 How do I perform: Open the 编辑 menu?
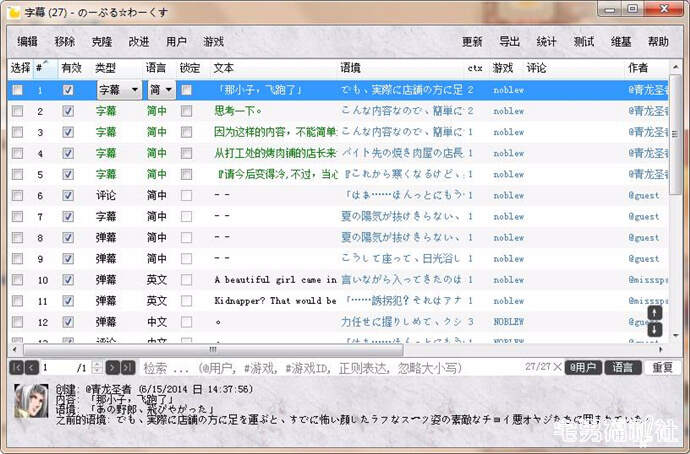tap(27, 42)
